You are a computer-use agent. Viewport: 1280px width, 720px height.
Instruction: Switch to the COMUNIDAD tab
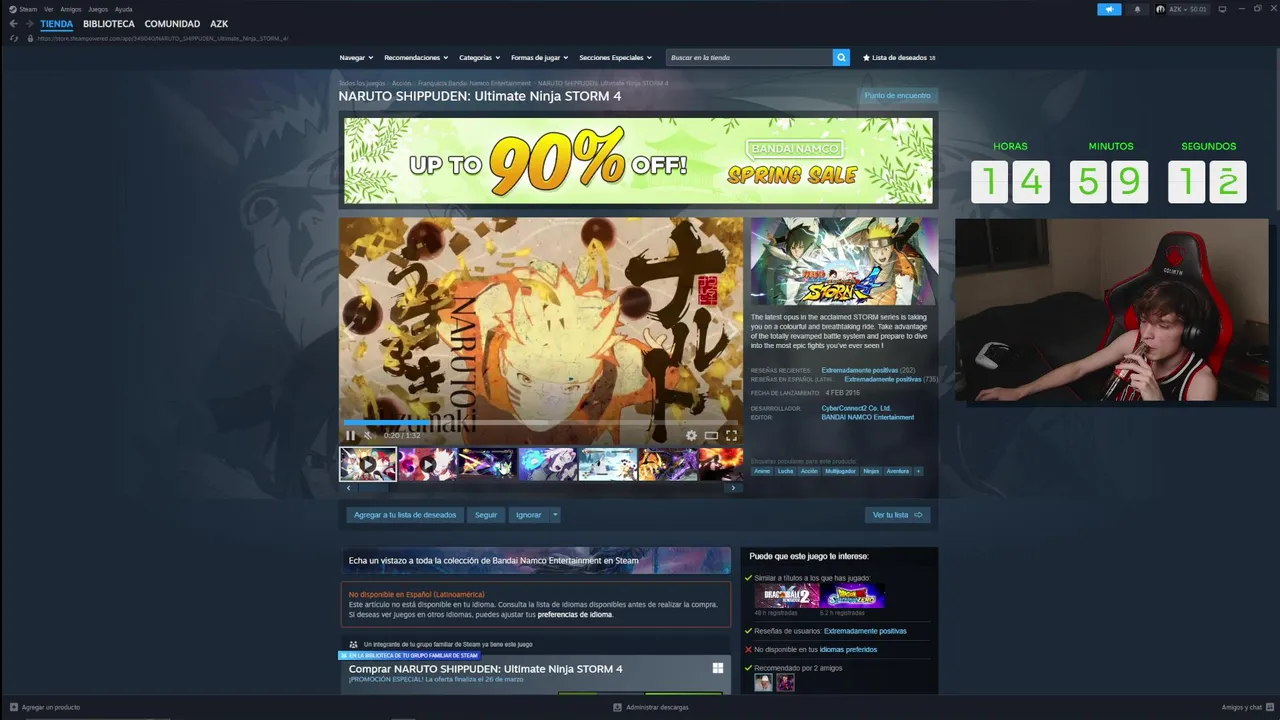click(172, 24)
